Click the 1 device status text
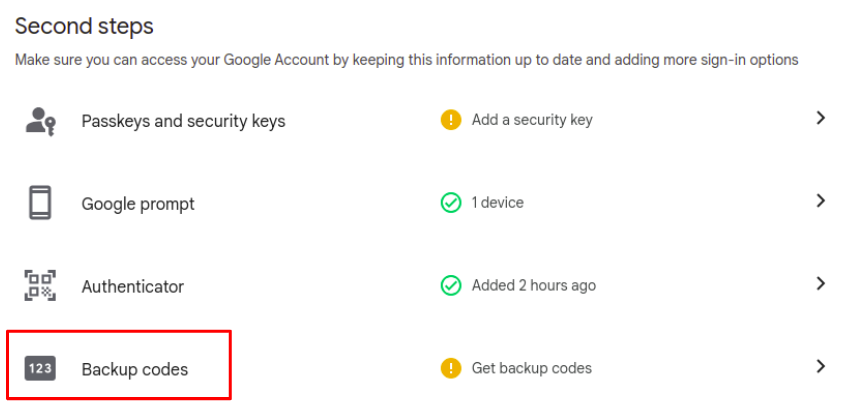Image resolution: width=849 pixels, height=405 pixels. 498,203
